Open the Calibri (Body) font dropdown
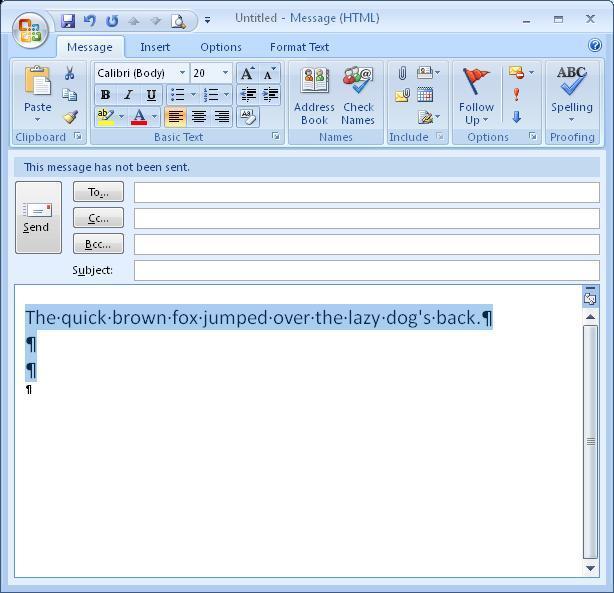Viewport: 614px width, 593px height. click(x=182, y=73)
